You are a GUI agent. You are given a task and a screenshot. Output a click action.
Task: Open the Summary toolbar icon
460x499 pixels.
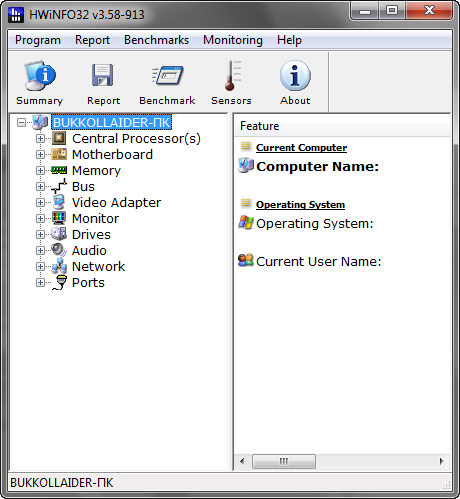(40, 76)
